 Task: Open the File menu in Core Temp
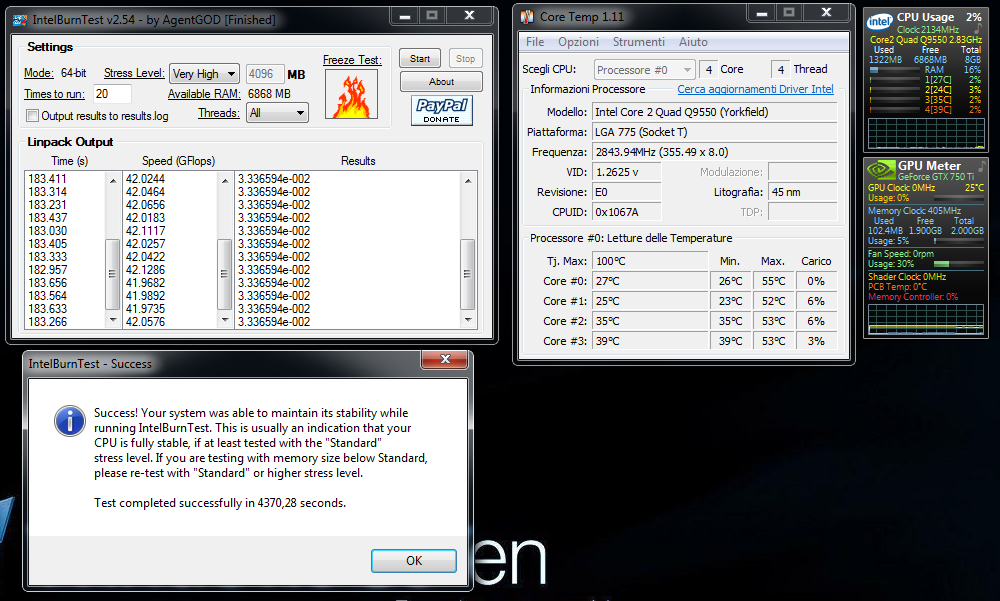click(x=535, y=41)
